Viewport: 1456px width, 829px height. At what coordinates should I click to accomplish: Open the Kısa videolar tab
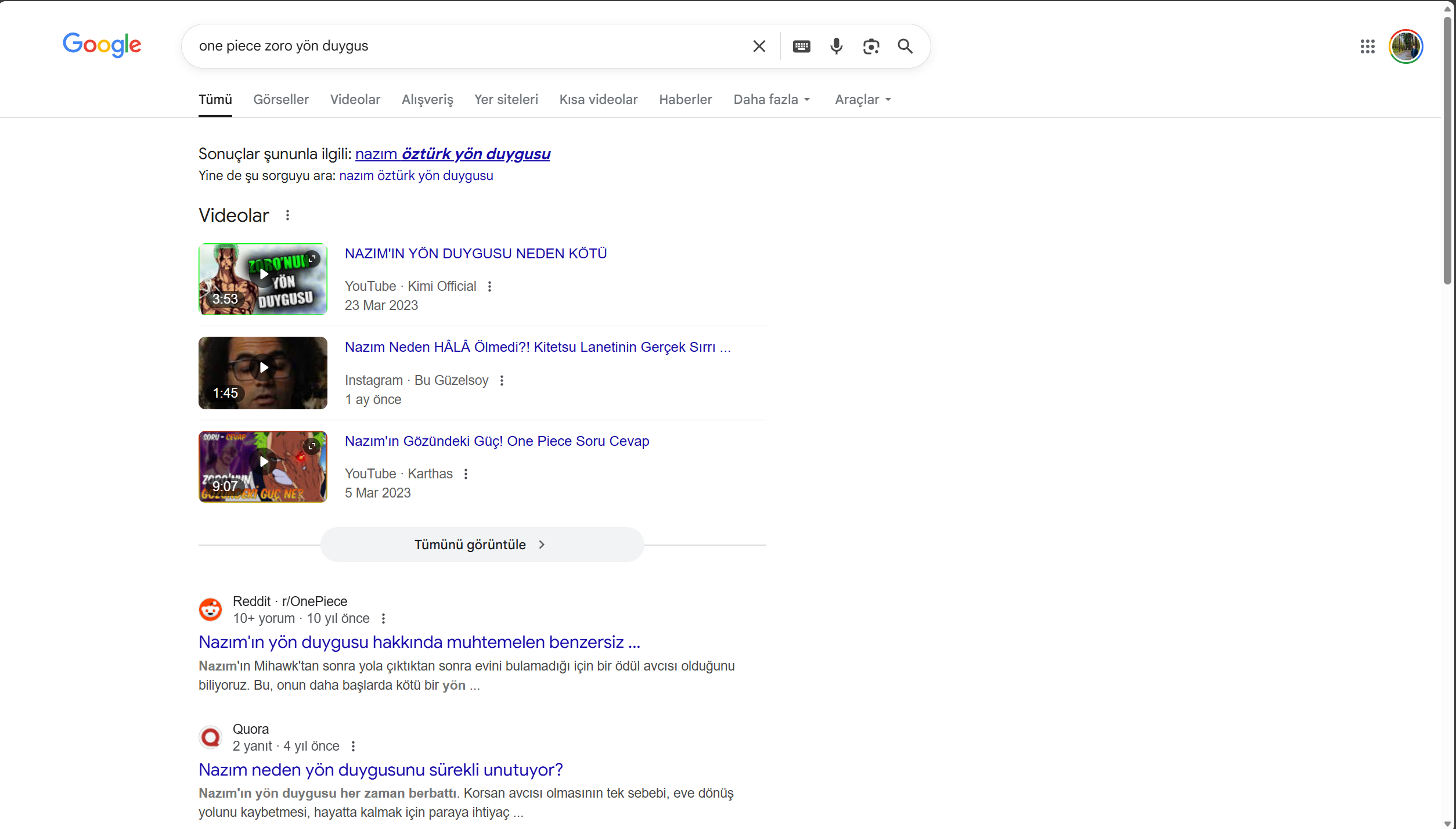pos(599,99)
